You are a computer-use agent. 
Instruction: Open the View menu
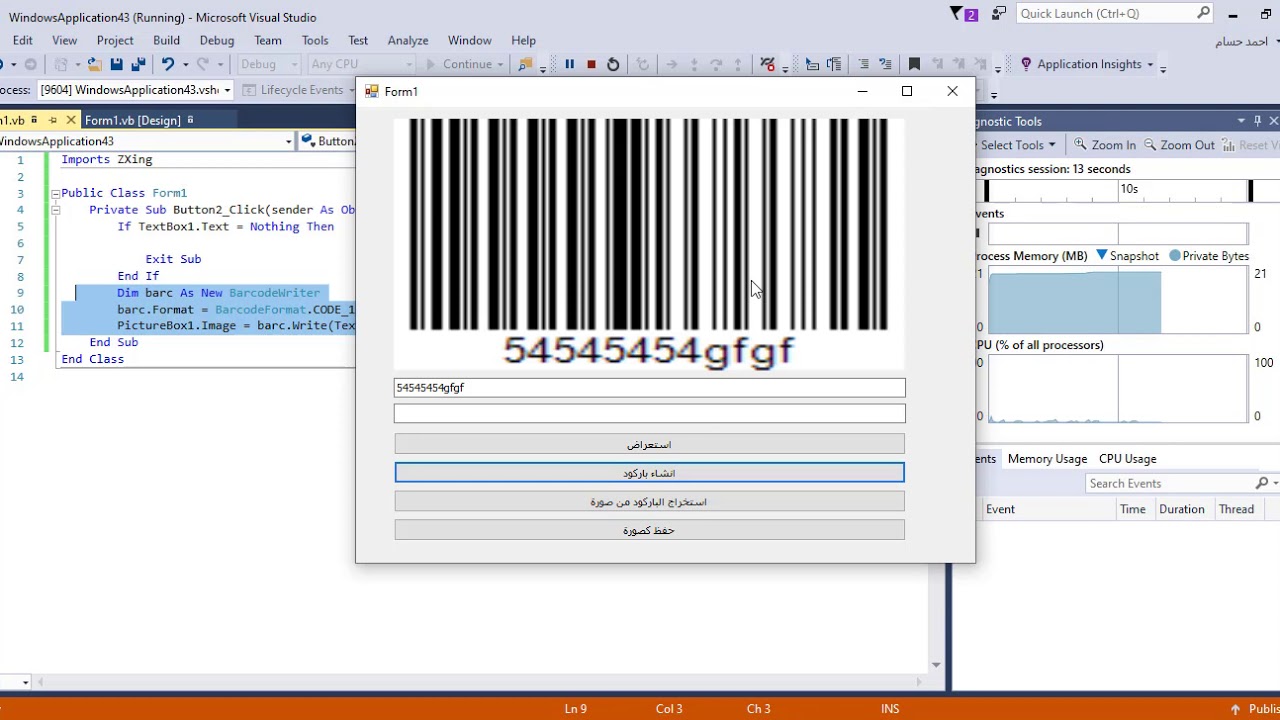tap(64, 40)
